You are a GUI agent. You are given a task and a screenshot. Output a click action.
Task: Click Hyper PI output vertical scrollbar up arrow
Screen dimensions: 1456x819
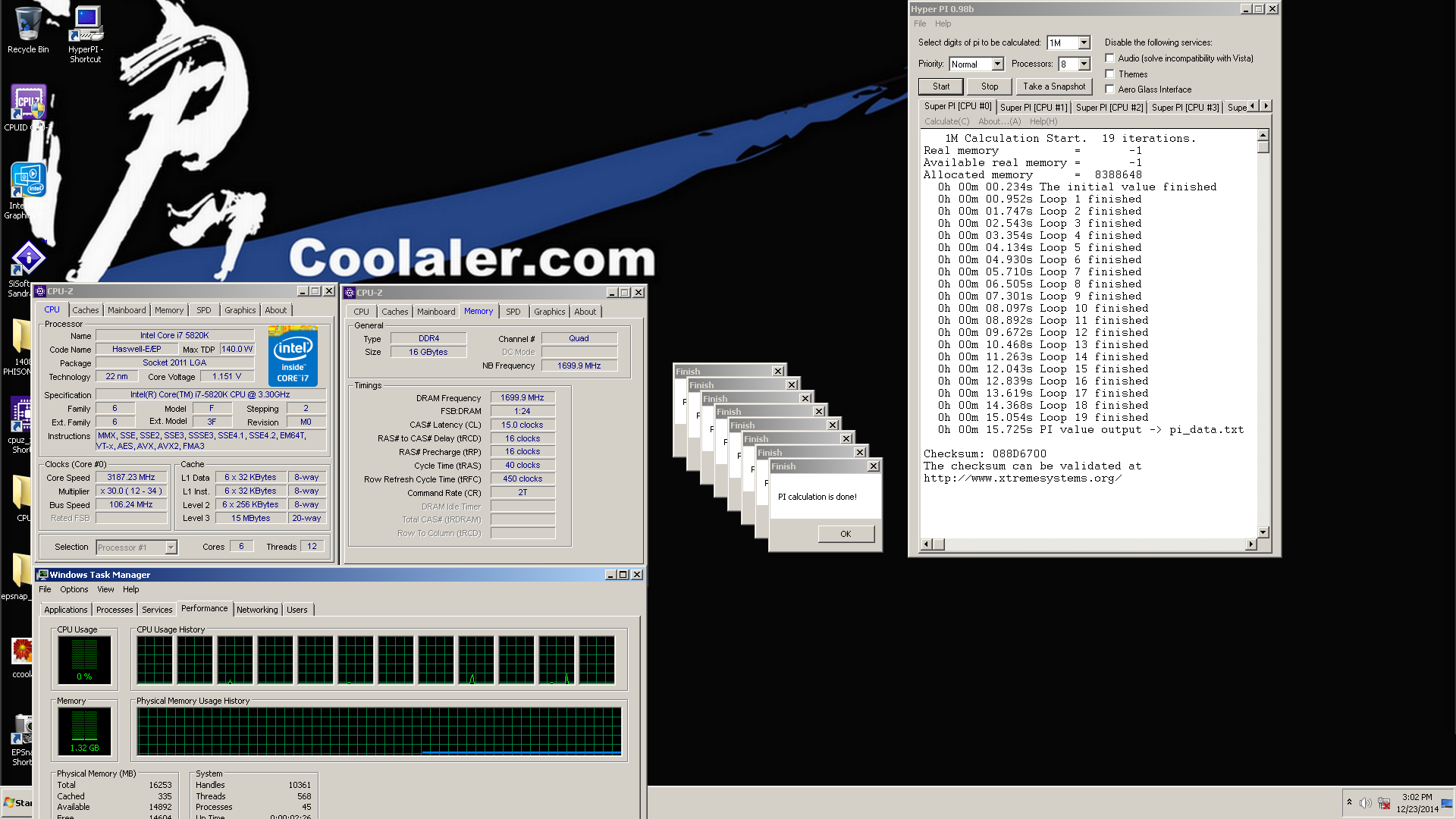tap(1263, 135)
